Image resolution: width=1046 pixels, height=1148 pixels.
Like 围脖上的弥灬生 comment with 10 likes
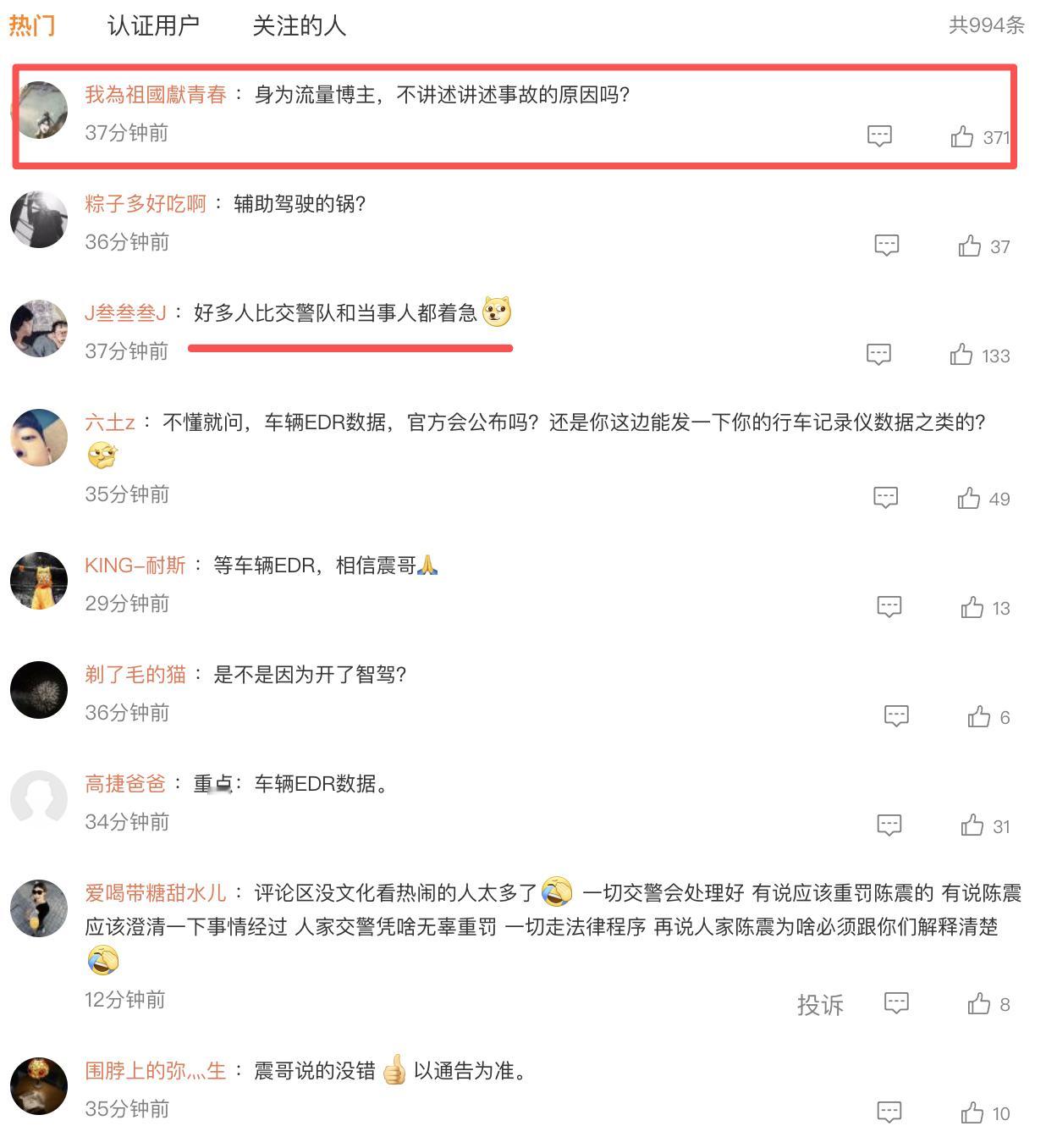972,1112
